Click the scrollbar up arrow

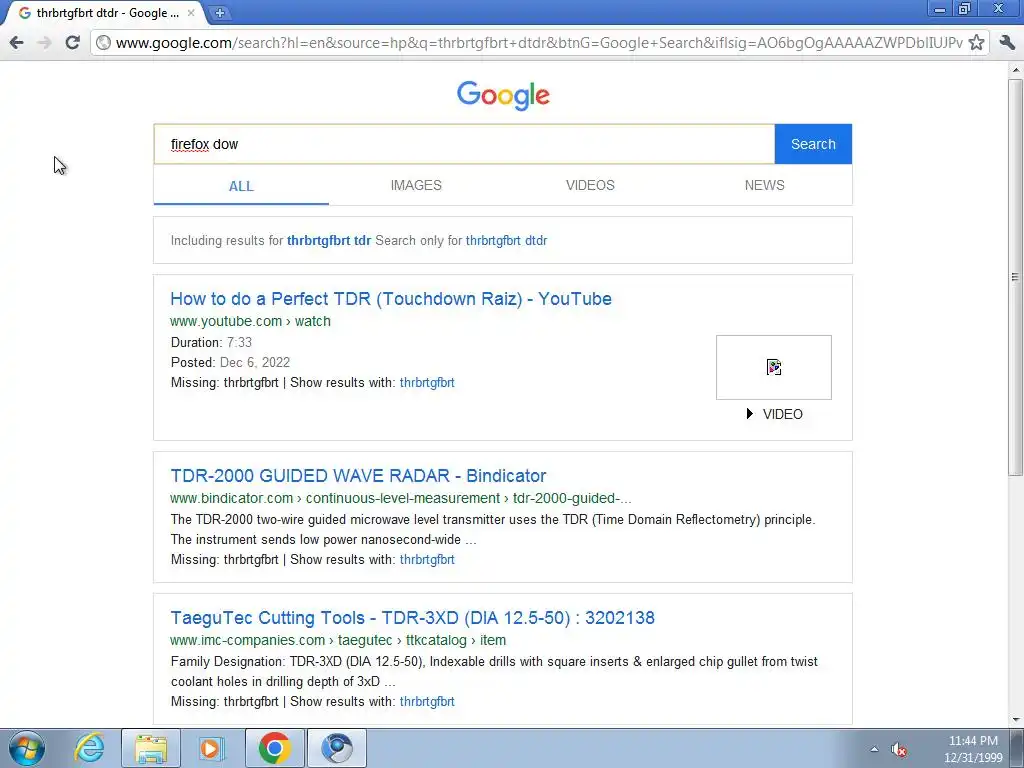pyautogui.click(x=1016, y=69)
